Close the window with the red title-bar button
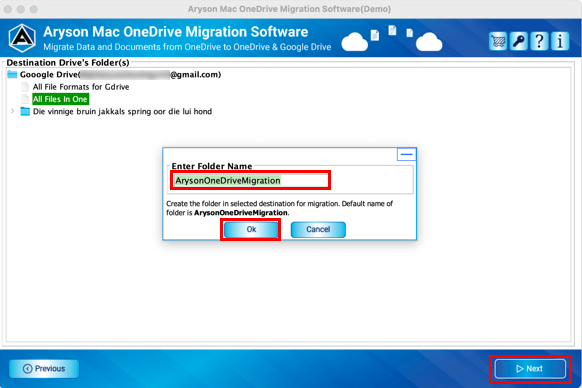 [x=8, y=9]
